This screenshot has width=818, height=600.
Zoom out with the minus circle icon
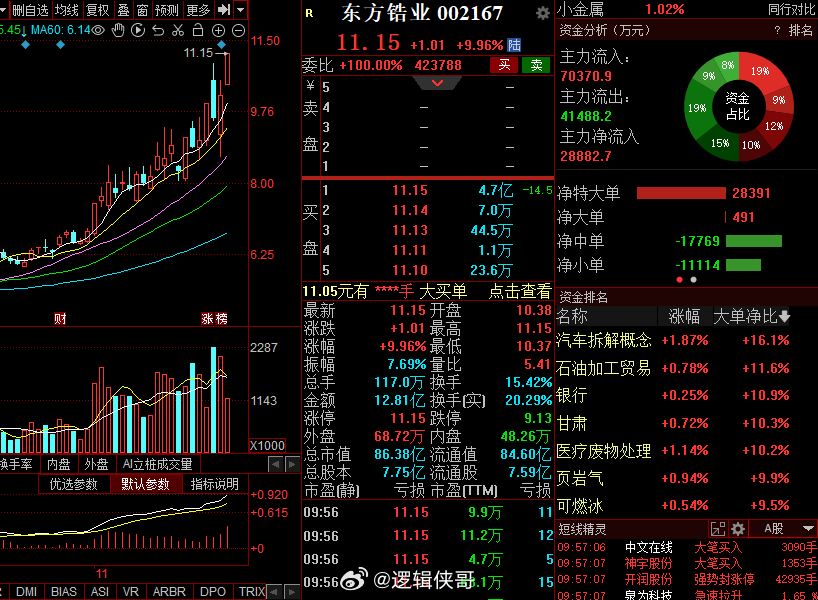pyautogui.click(x=238, y=30)
